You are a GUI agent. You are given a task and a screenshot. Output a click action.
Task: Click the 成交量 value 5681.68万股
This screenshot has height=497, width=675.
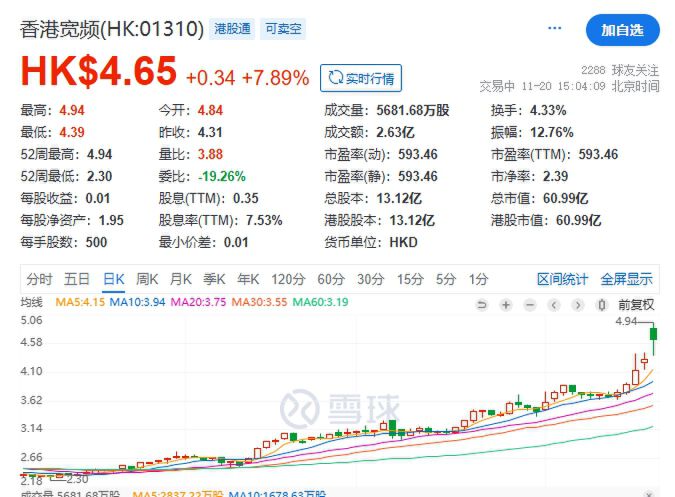[413, 111]
